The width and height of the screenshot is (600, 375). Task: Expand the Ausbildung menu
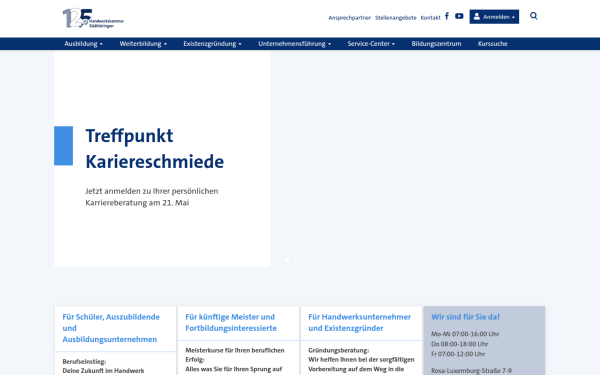tap(83, 44)
